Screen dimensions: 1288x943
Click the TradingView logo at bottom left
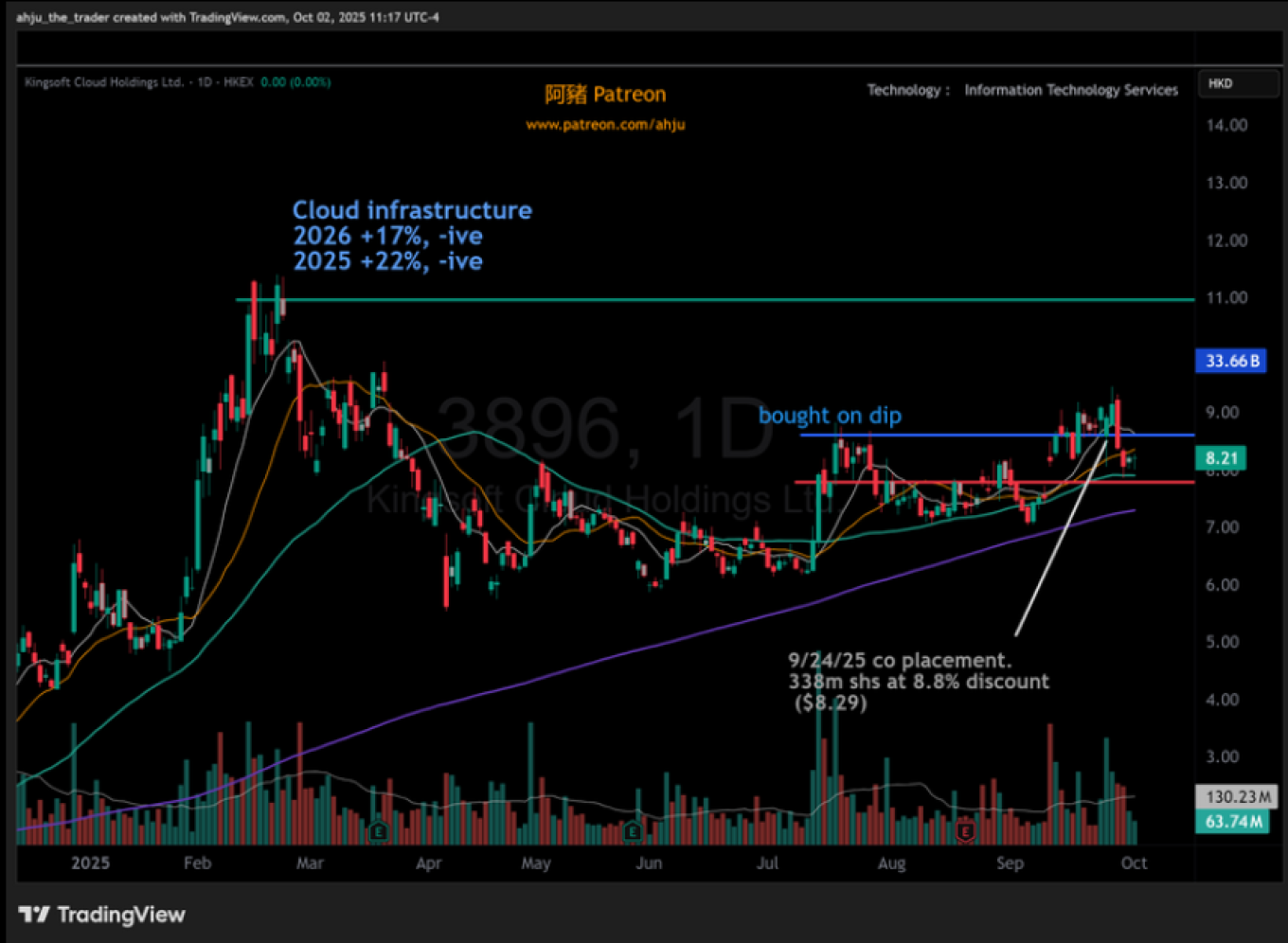102,915
